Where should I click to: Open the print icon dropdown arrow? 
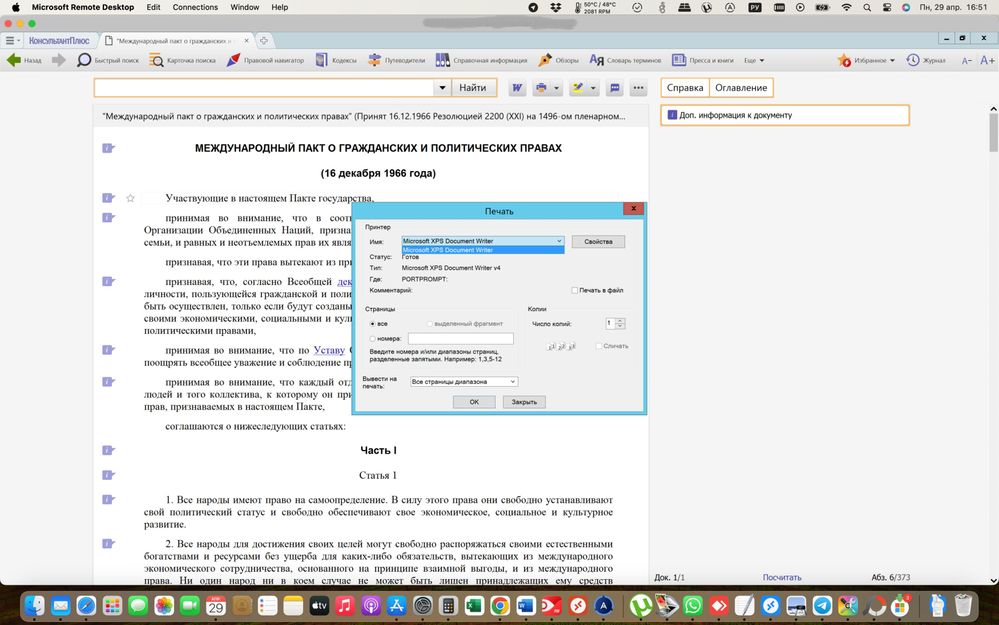(556, 88)
